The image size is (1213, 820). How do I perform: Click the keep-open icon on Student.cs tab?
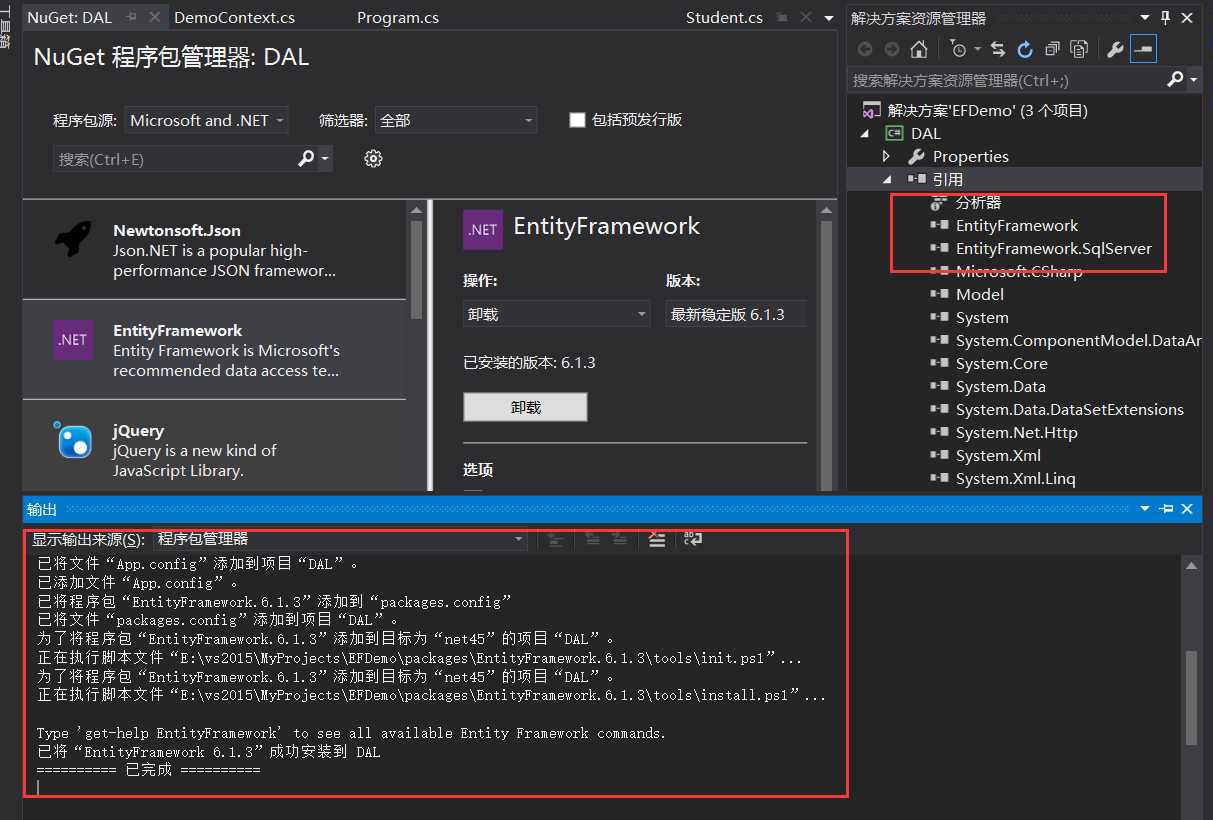[x=782, y=18]
